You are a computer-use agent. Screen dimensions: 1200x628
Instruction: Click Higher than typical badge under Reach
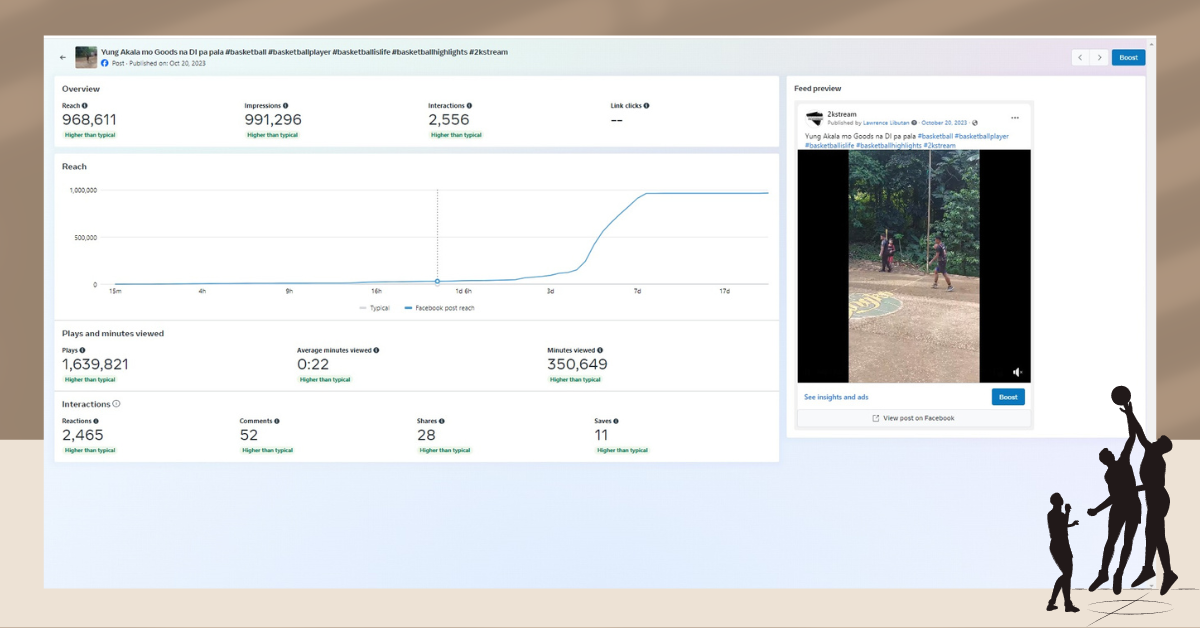(x=90, y=135)
